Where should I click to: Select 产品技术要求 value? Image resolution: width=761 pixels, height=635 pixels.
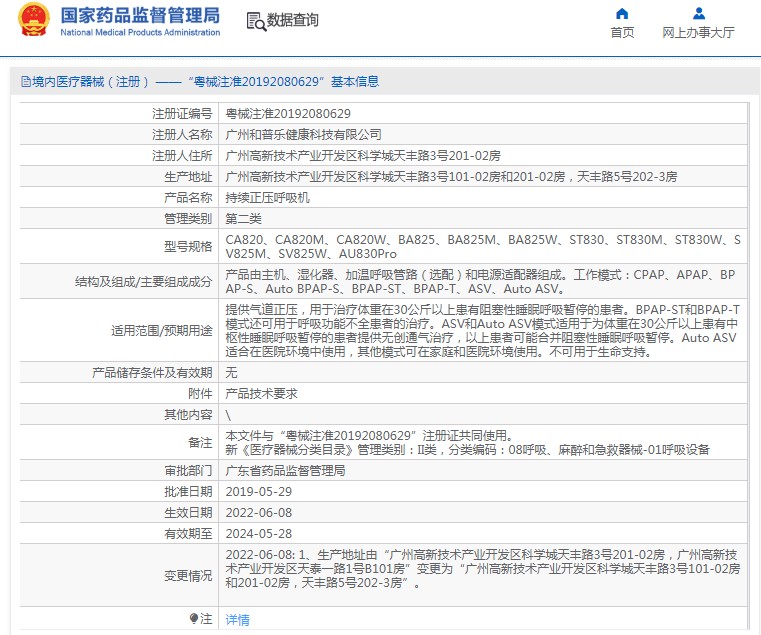[261, 393]
